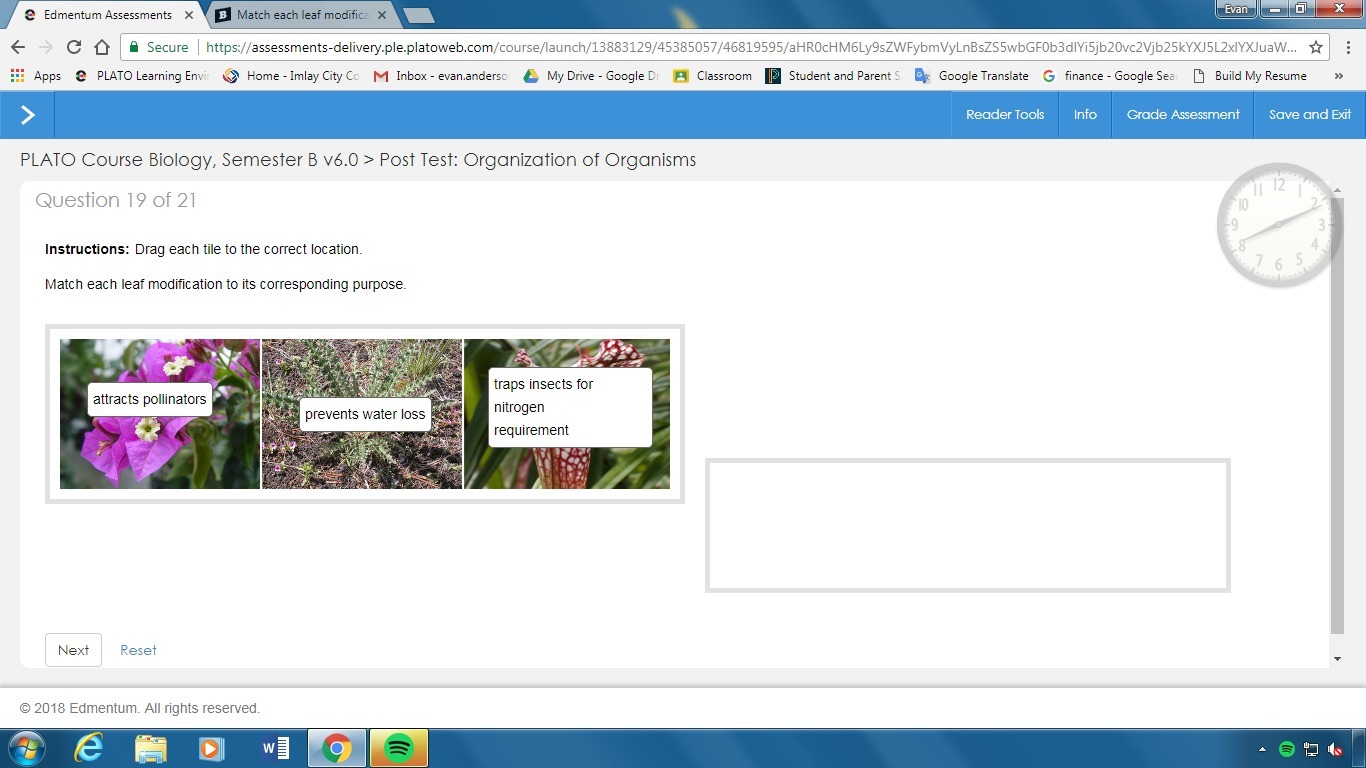Open the Apps bookmark shortcut
The image size is (1366, 768).
point(35,75)
